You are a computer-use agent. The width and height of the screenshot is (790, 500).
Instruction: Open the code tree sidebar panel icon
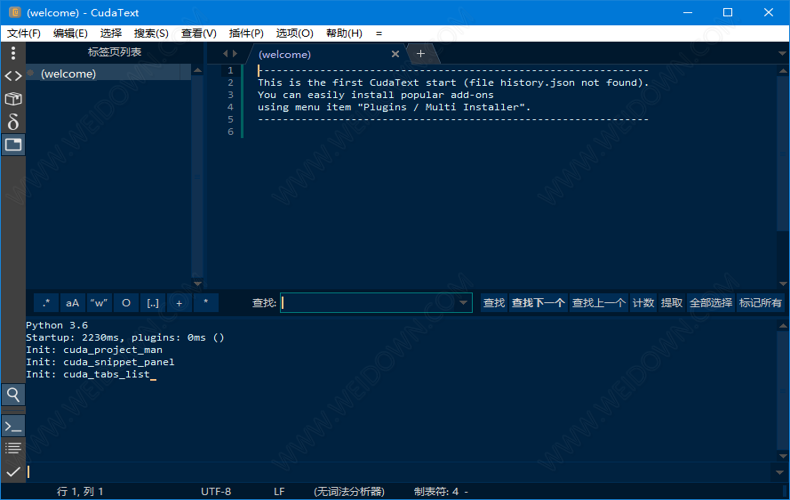13,76
